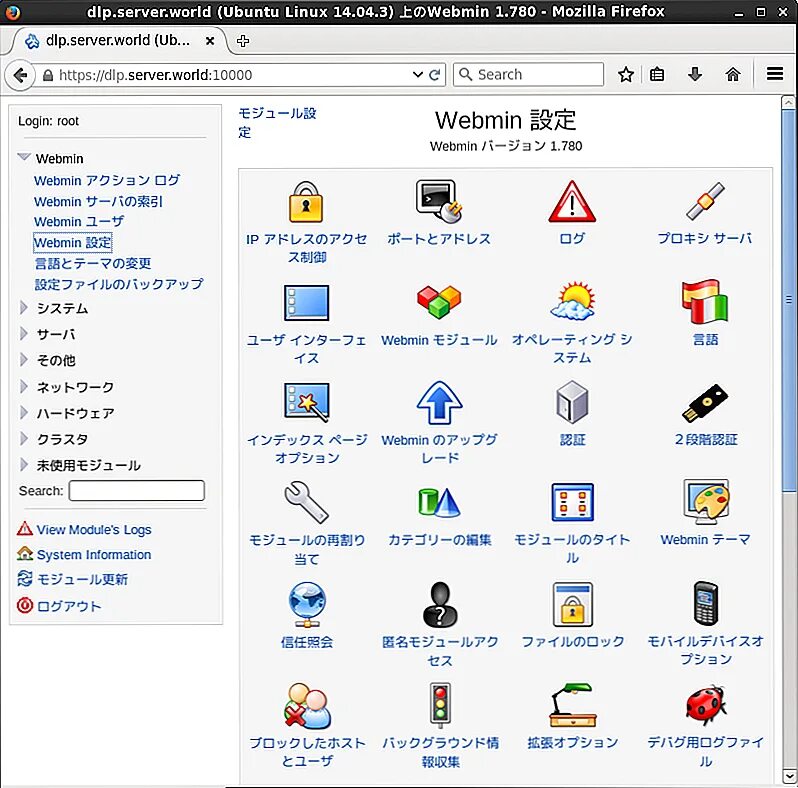Open the URL history dropdown arrow
Screen dimensions: 798x788
[417, 75]
